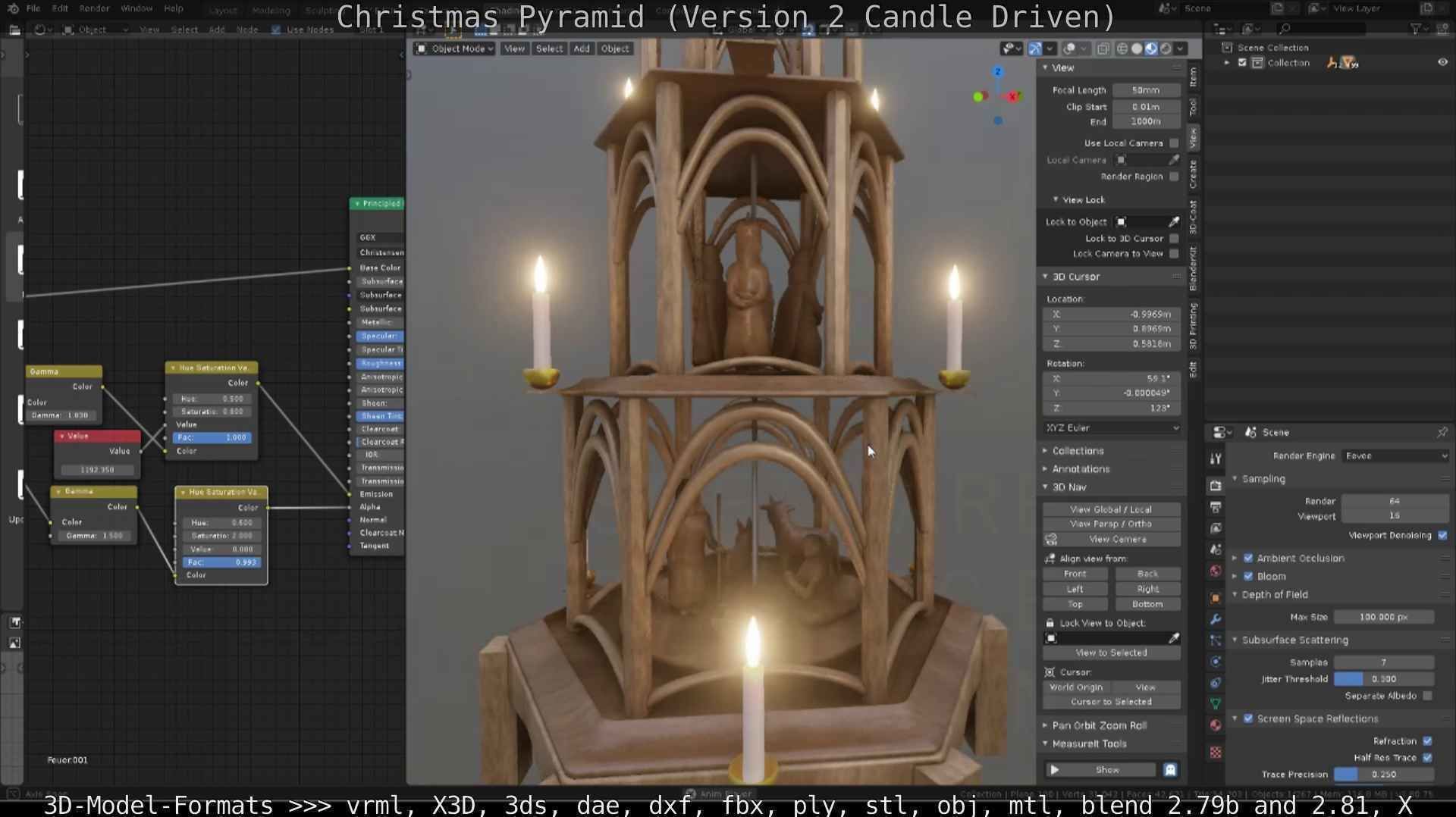
Task: Collapse the Sampling panel
Action: point(1263,479)
